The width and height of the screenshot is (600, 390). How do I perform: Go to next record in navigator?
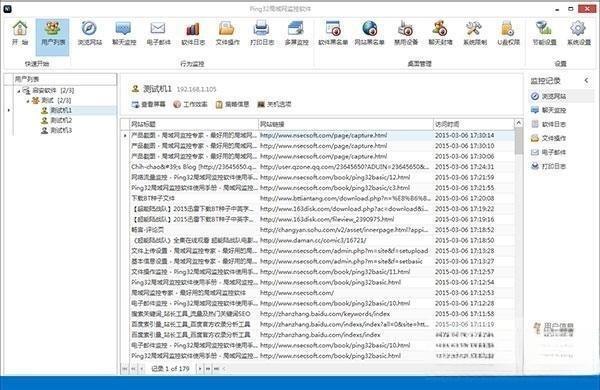(200, 369)
